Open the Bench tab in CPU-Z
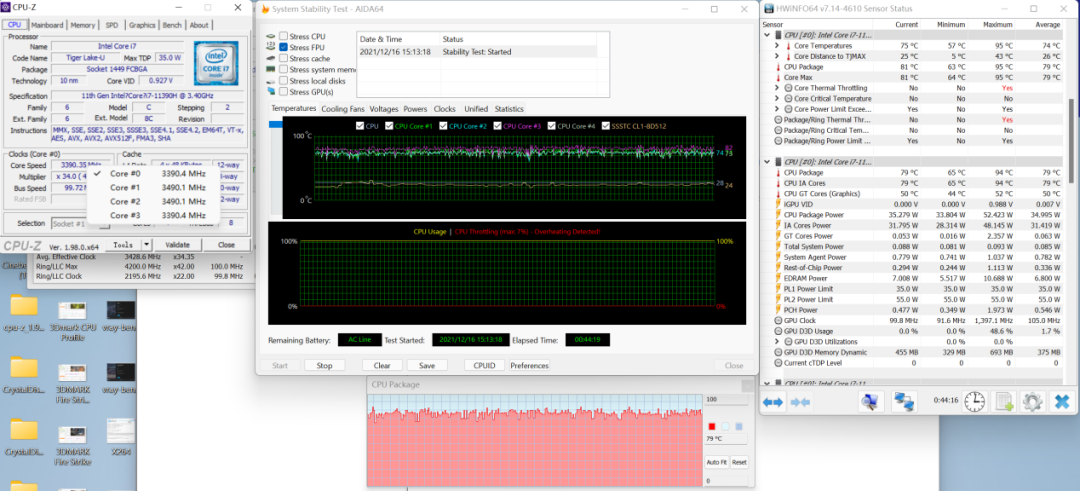This screenshot has height=491, width=1080. [x=172, y=25]
